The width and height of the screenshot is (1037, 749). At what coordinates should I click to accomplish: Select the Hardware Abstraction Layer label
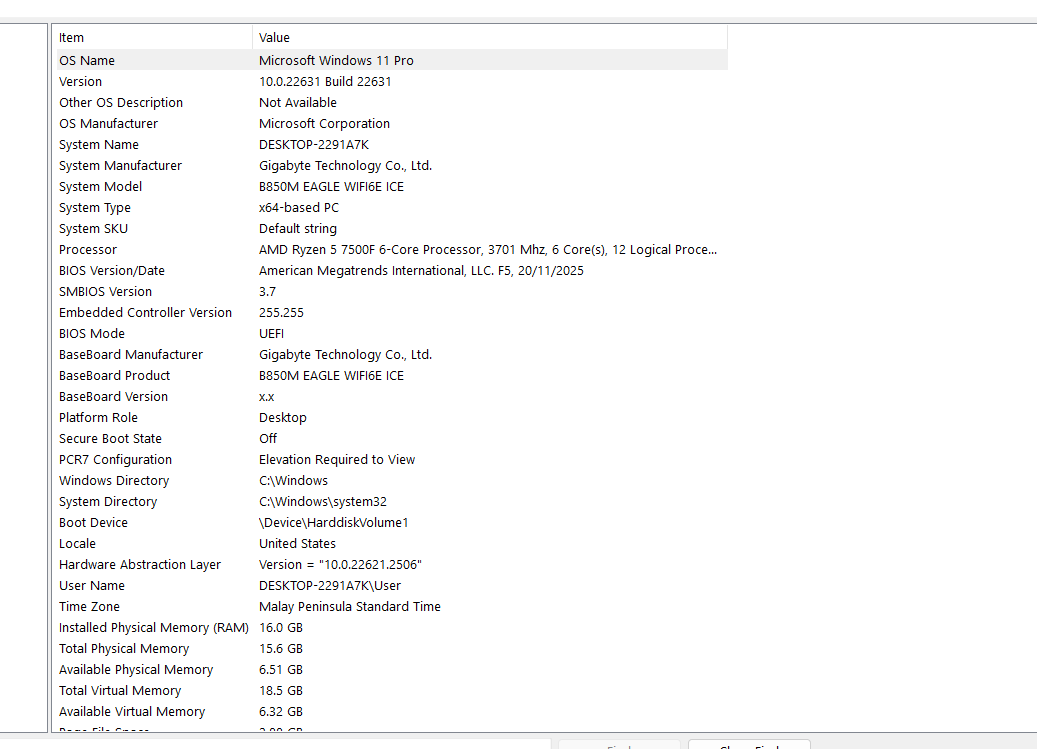(x=140, y=565)
